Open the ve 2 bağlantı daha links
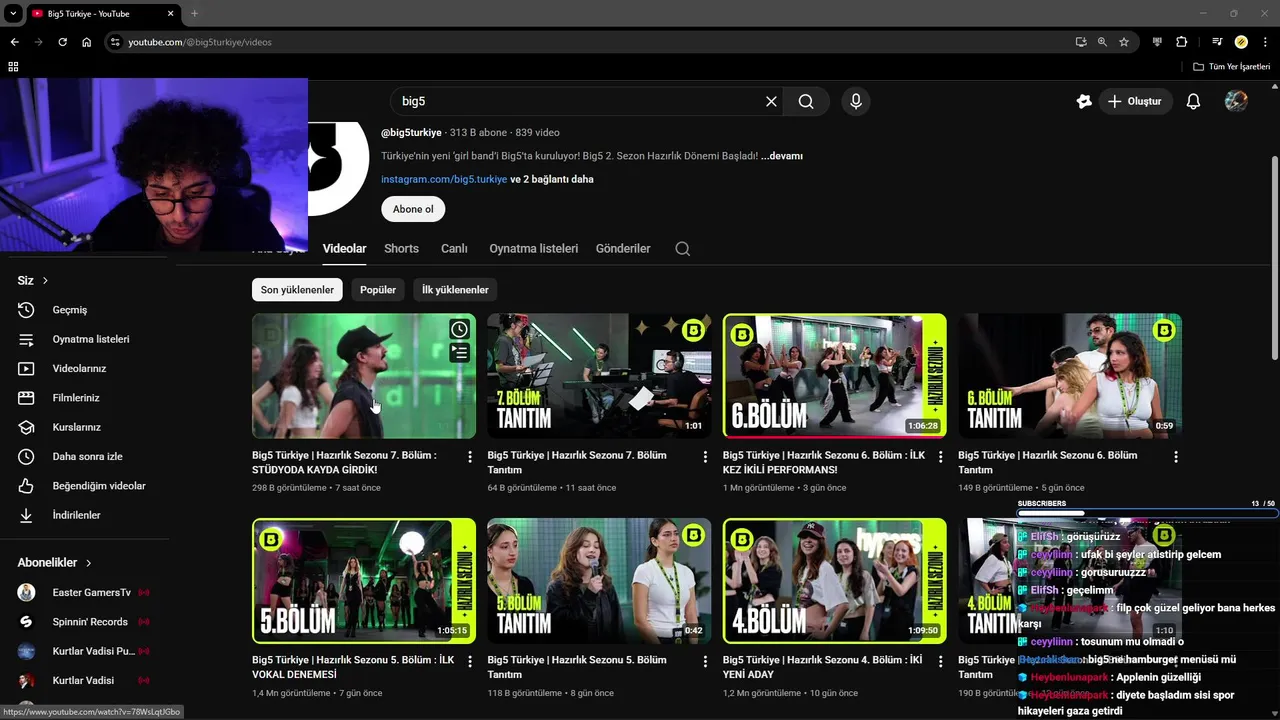 point(552,180)
